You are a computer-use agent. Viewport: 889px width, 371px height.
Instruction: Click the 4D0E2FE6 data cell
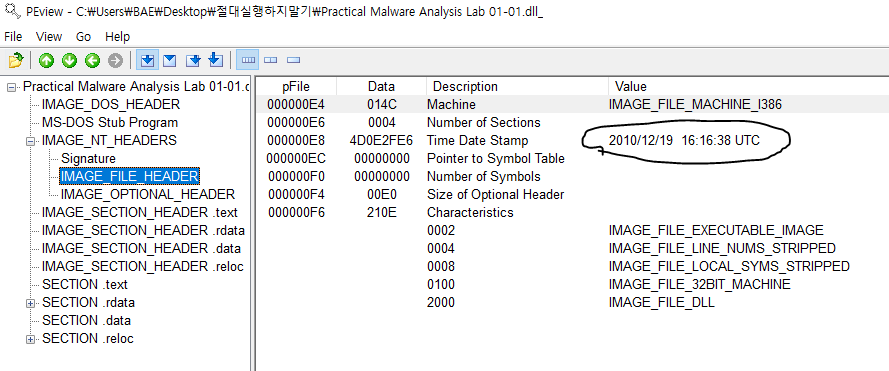coord(382,141)
